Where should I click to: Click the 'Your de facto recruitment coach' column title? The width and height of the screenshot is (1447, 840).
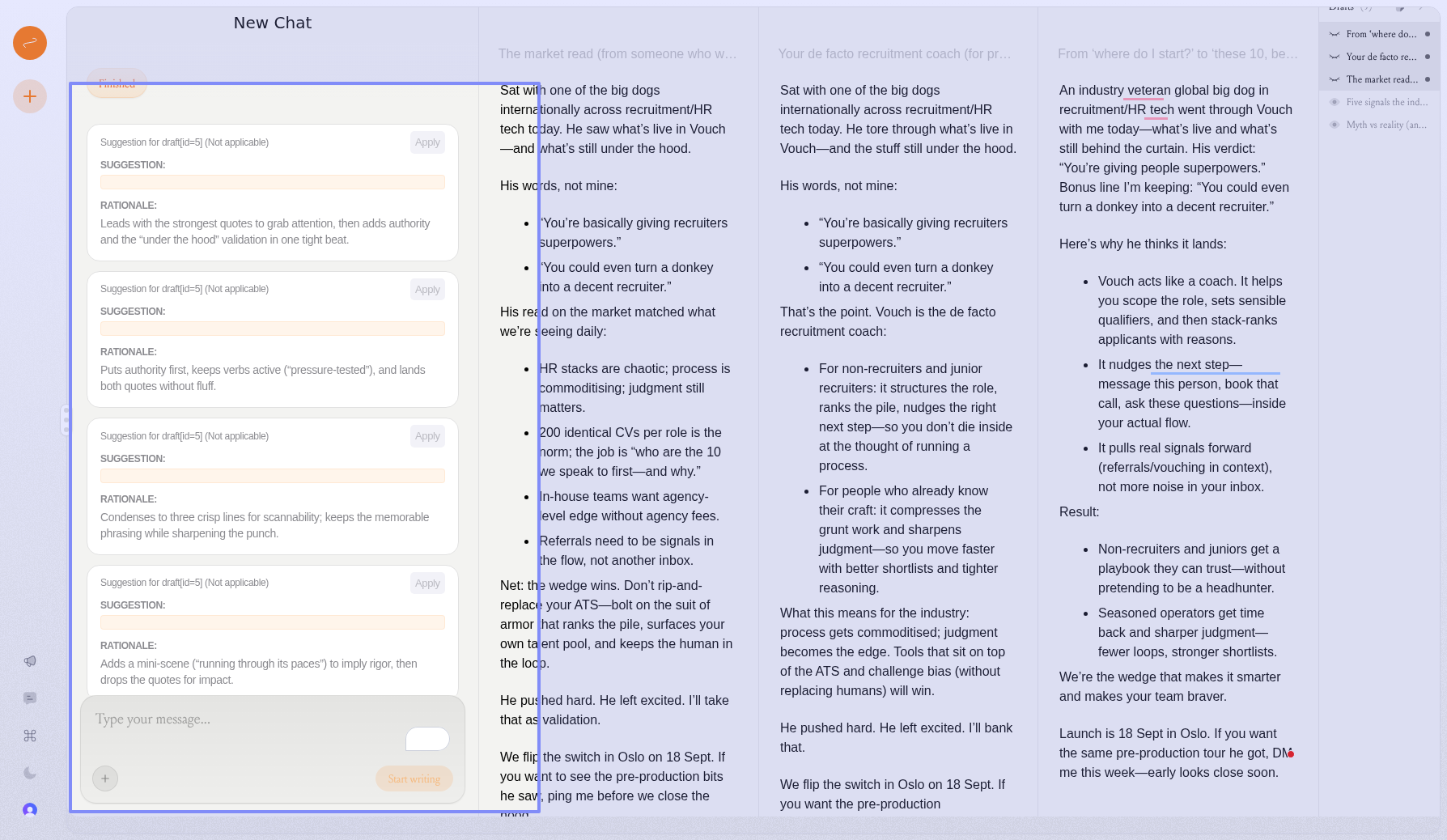894,54
